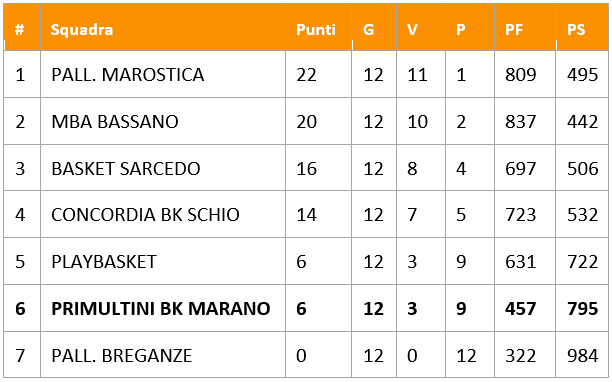Select the PALL. MAROSTICA team name
The height and width of the screenshot is (382, 612).
pos(128,75)
